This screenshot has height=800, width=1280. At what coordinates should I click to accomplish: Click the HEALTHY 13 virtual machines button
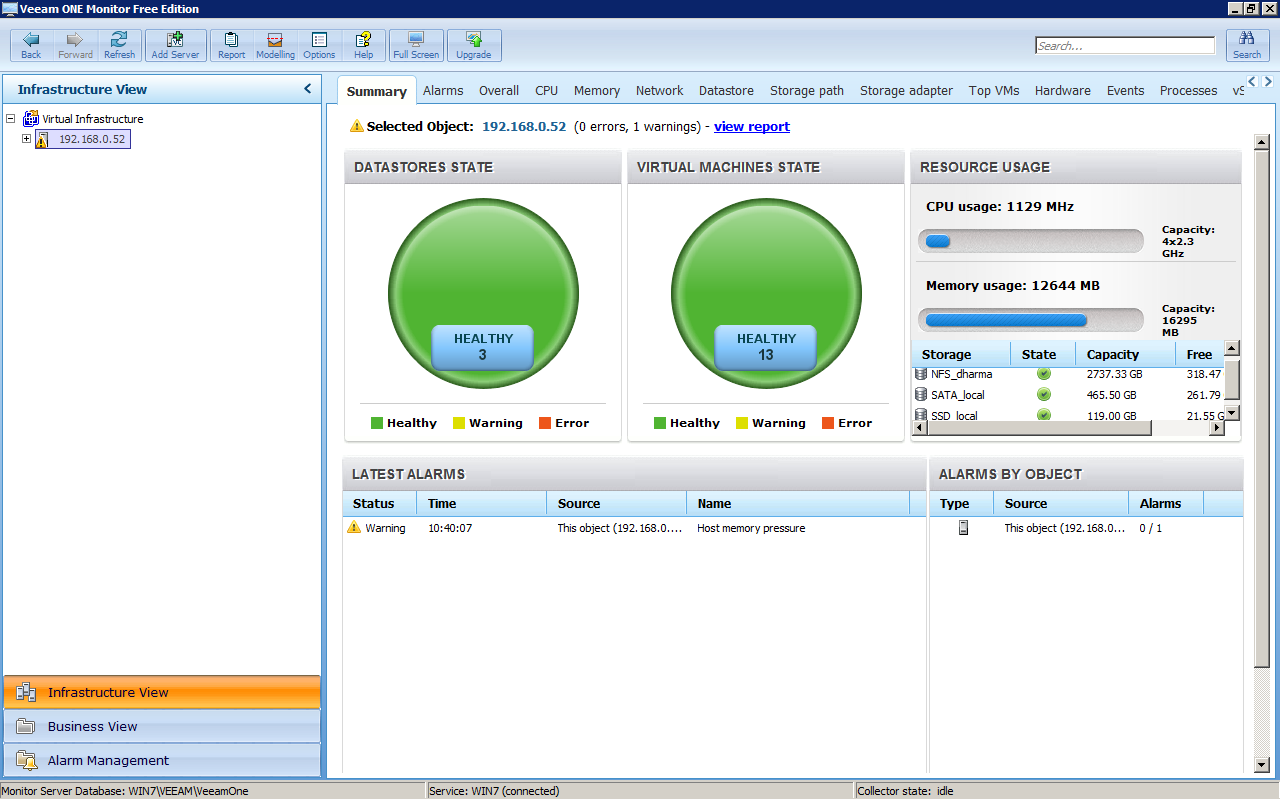[x=766, y=347]
